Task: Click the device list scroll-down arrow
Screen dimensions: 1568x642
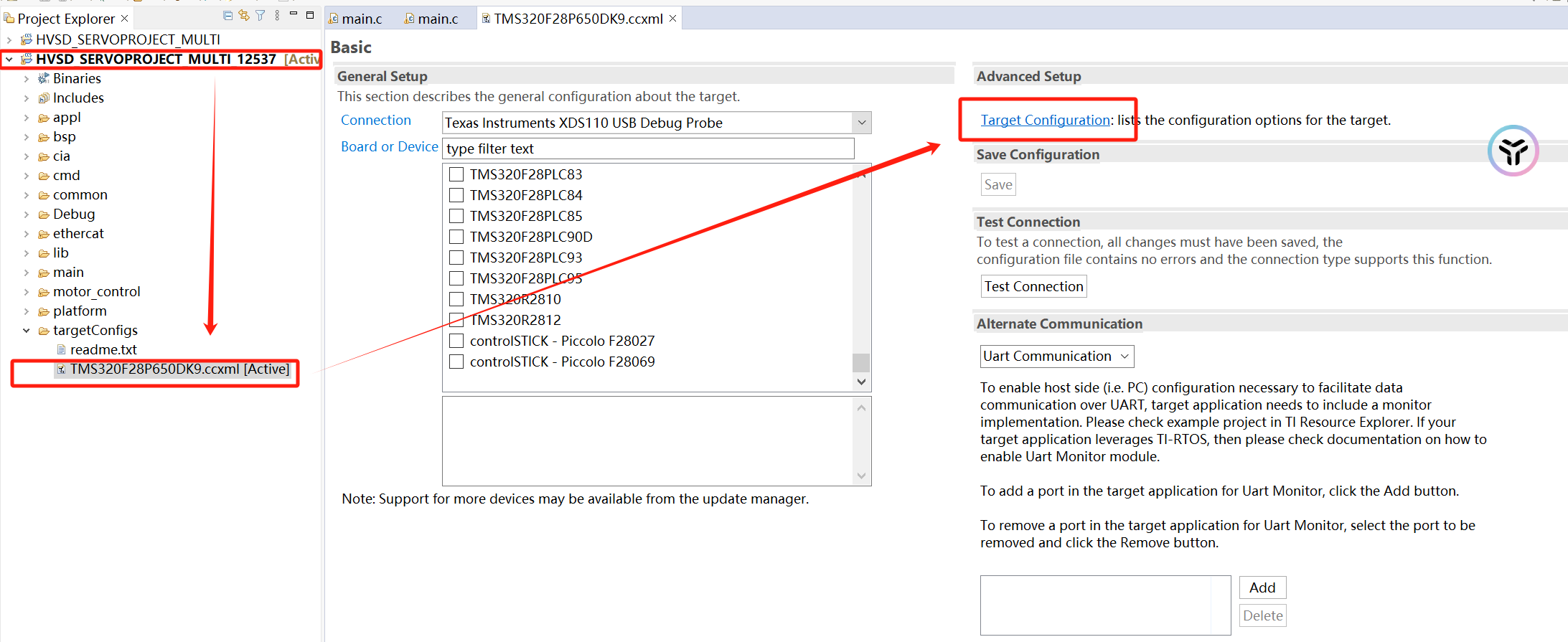Action: pos(861,382)
